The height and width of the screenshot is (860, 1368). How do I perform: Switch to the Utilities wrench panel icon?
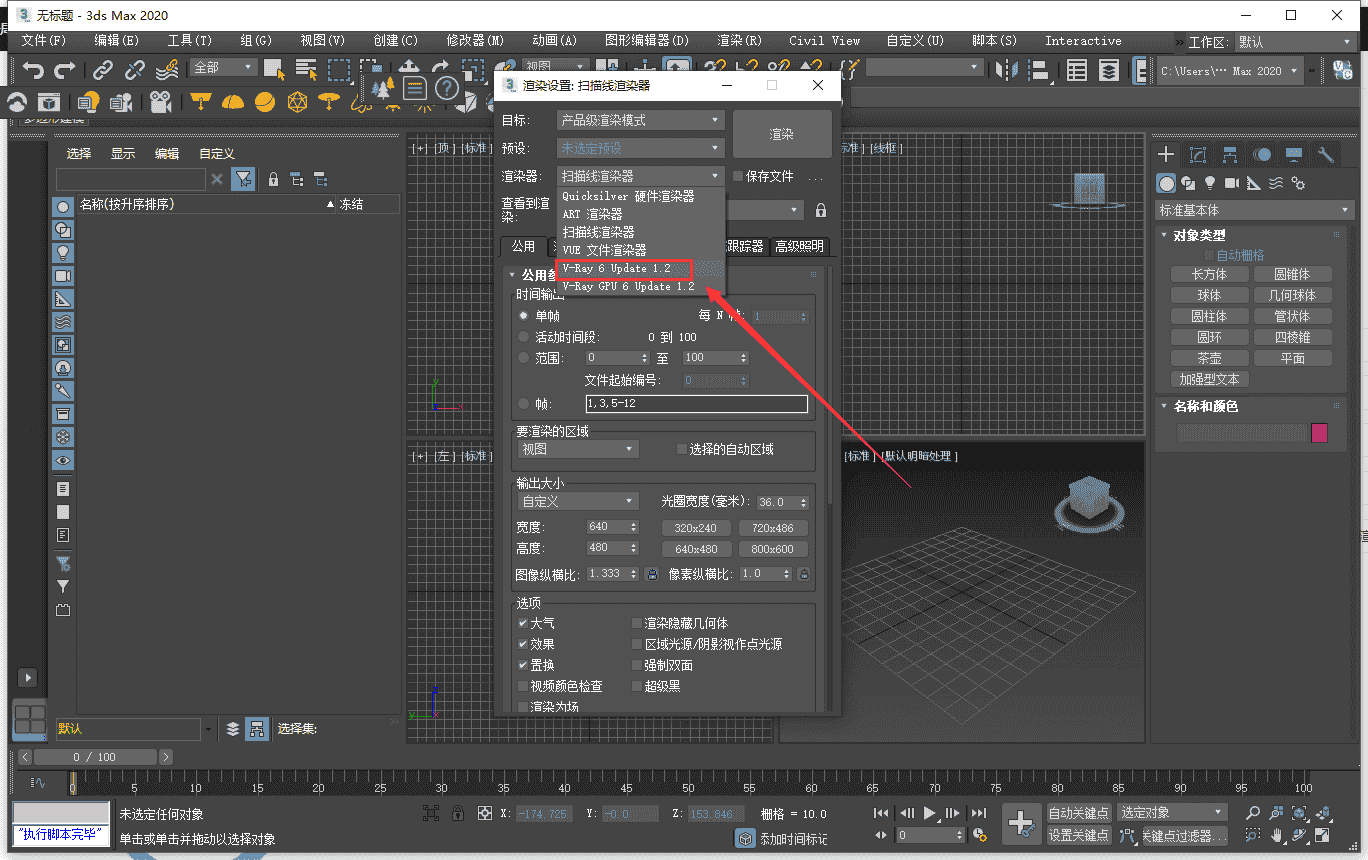pos(1325,154)
